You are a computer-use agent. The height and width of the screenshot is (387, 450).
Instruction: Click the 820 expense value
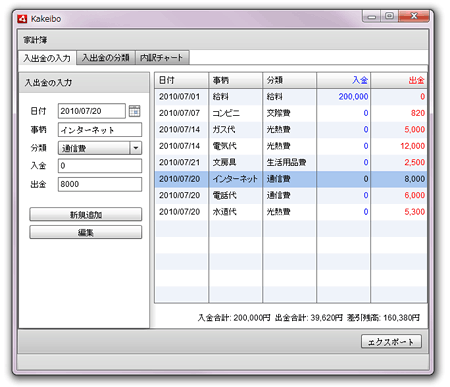pos(418,113)
